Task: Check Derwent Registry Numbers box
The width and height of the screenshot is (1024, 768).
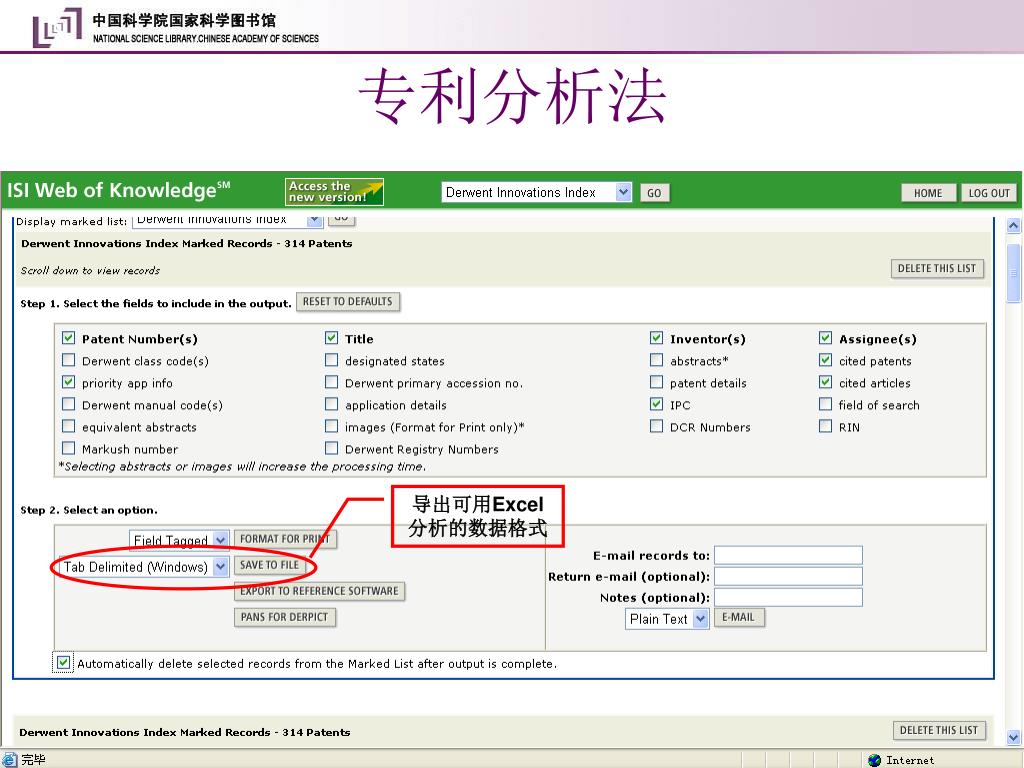Action: (332, 449)
